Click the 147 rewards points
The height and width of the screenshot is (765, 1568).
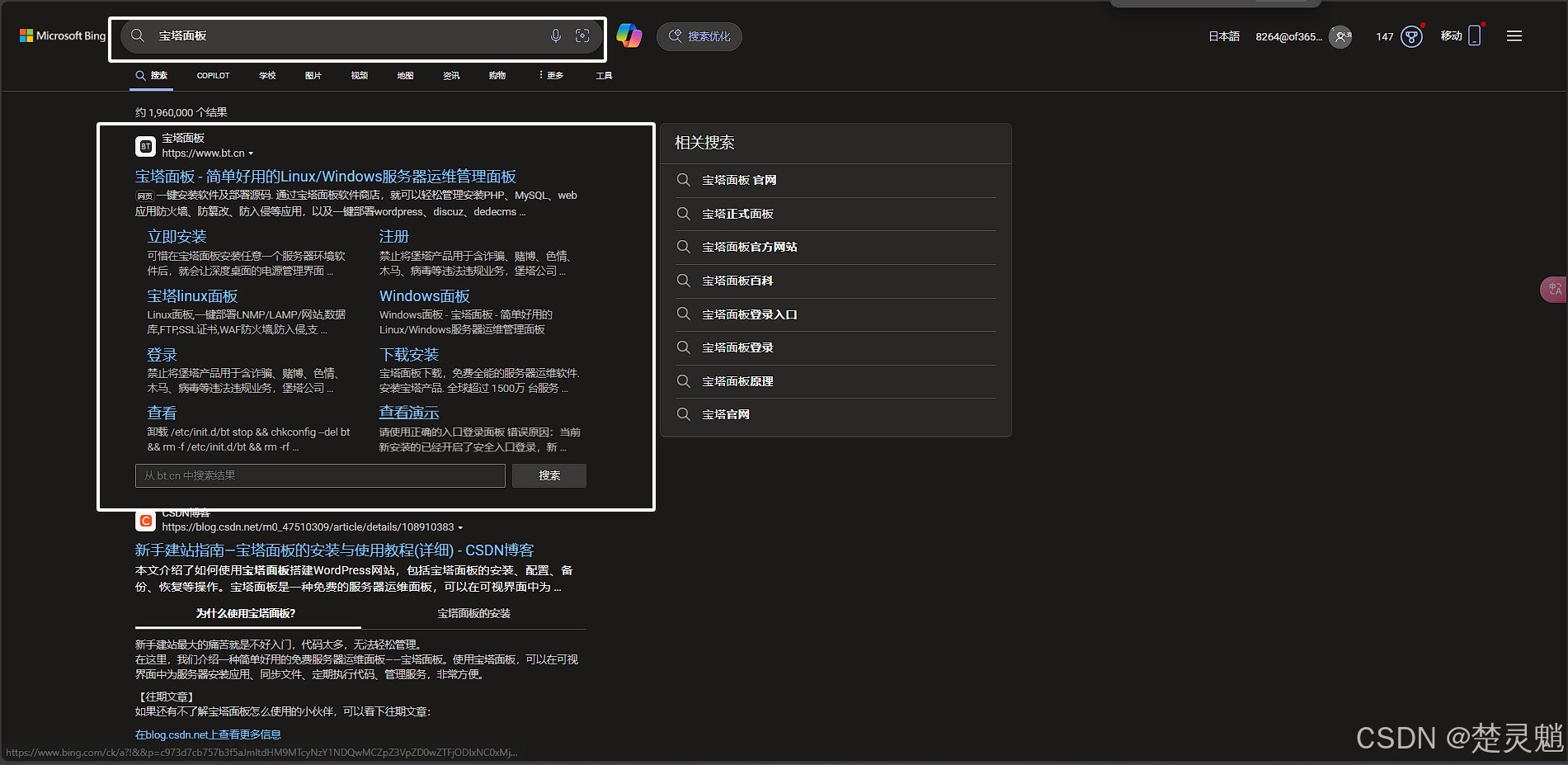1385,36
